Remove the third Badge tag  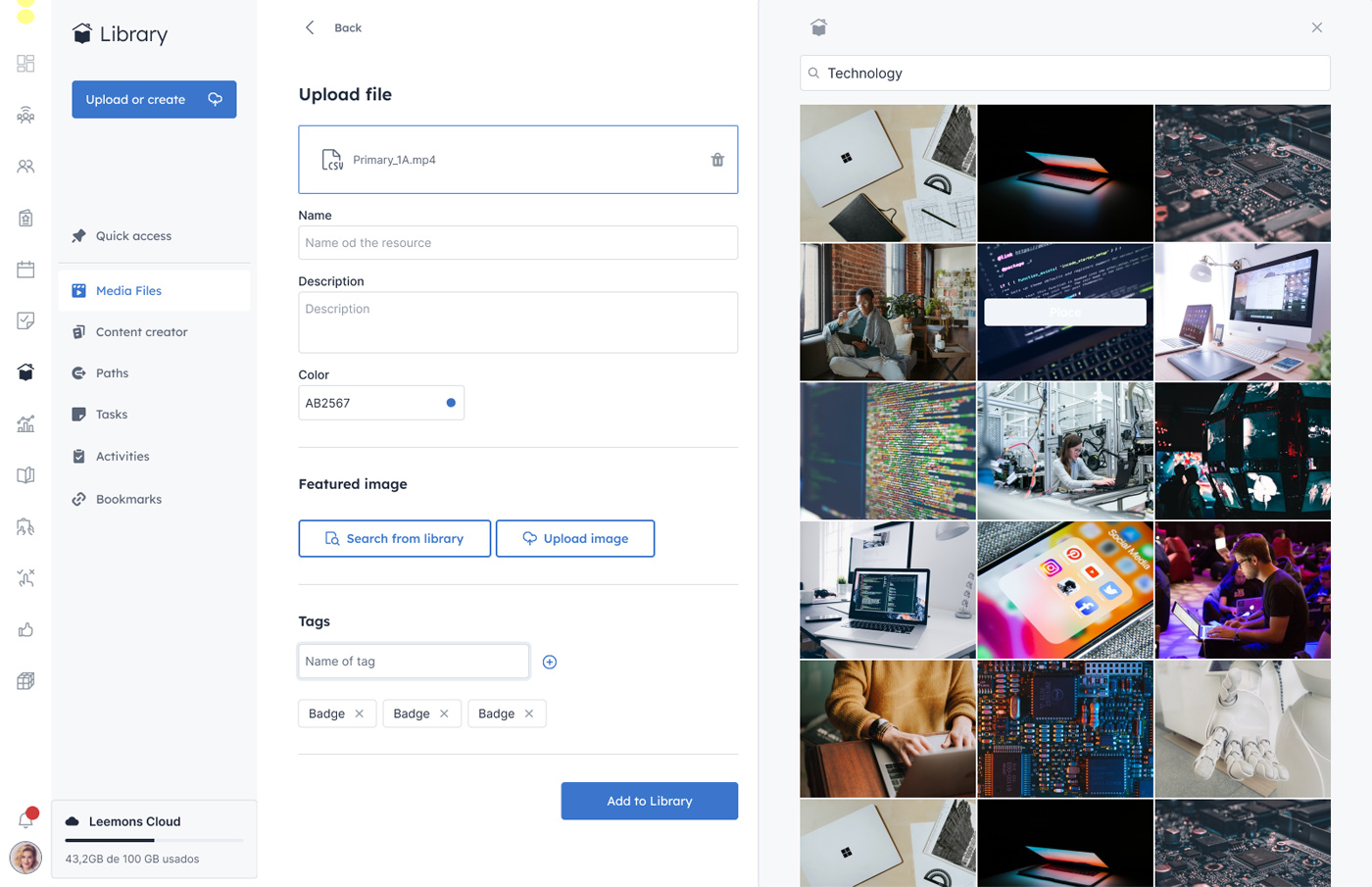(x=529, y=714)
